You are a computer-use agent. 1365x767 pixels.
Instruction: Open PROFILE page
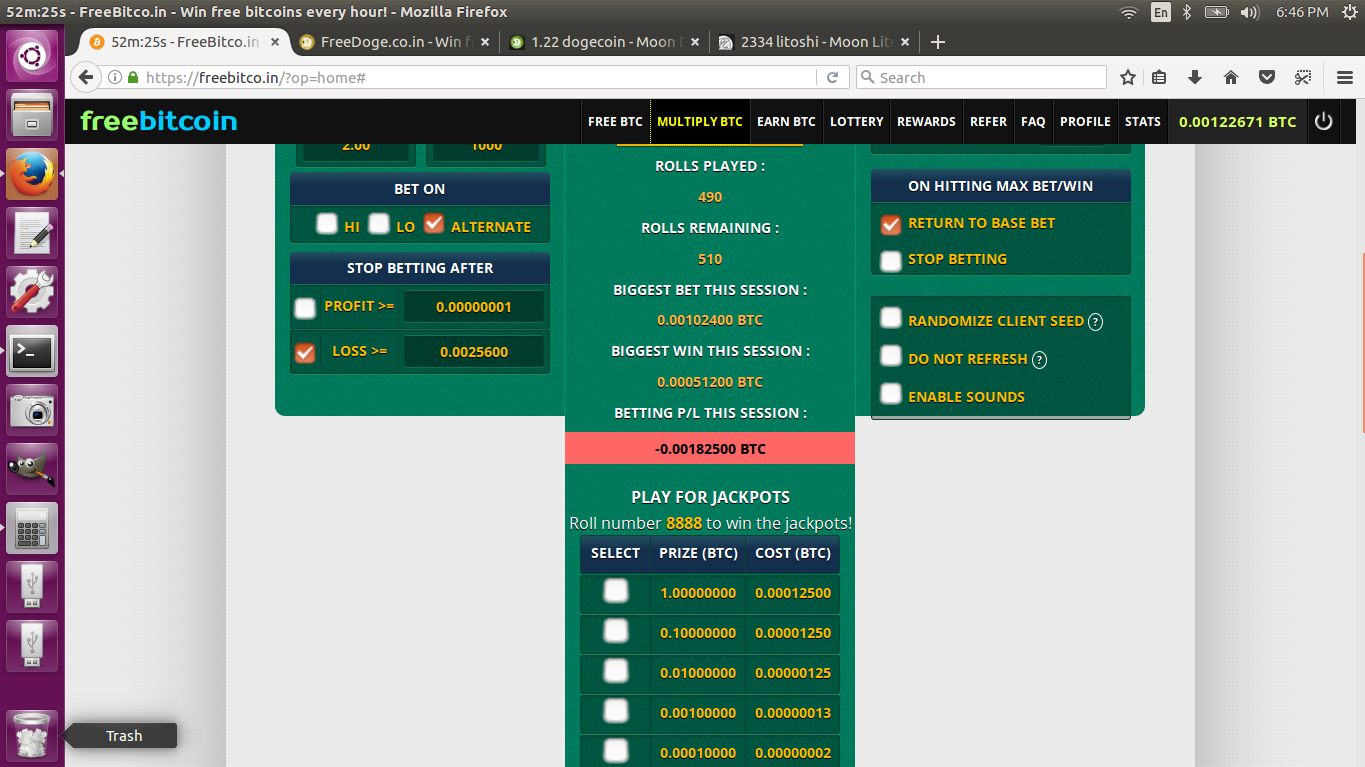(x=1085, y=121)
